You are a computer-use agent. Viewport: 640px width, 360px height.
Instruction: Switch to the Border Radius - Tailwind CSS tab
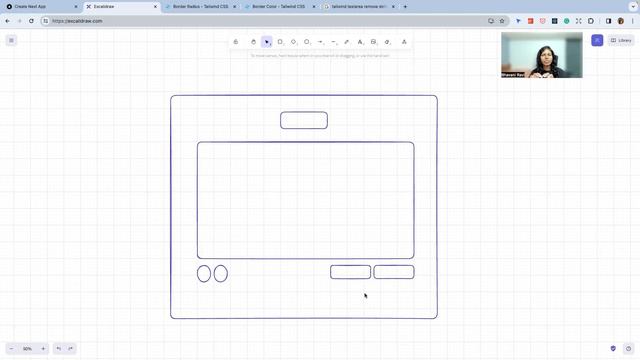coord(200,7)
